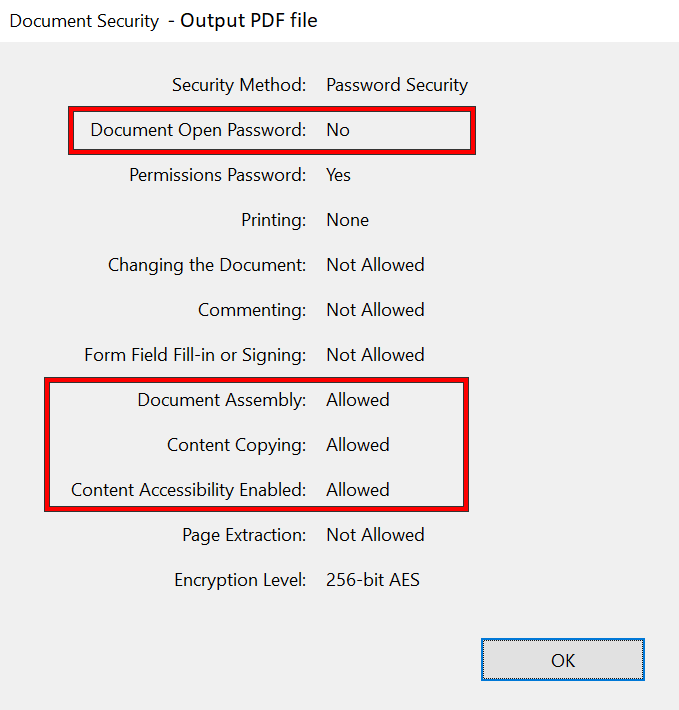
Task: Click the None value beside Printing
Action: point(347,220)
